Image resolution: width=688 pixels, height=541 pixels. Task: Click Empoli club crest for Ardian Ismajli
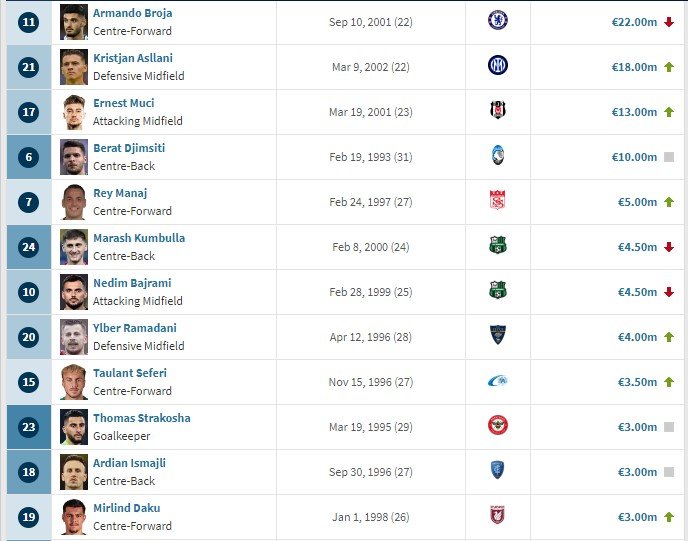pos(497,471)
